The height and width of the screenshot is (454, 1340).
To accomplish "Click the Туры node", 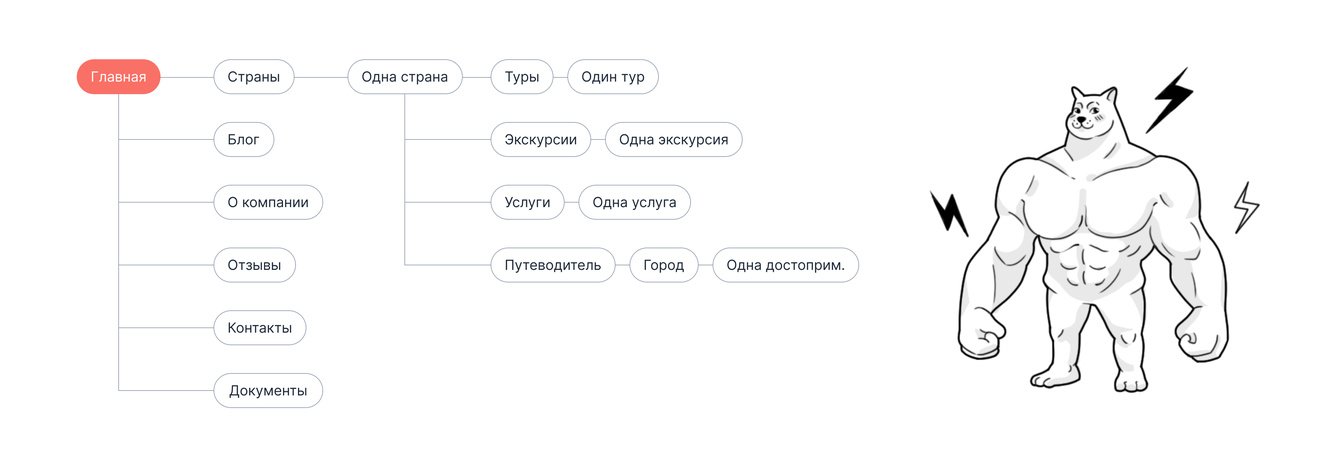I will tap(521, 77).
